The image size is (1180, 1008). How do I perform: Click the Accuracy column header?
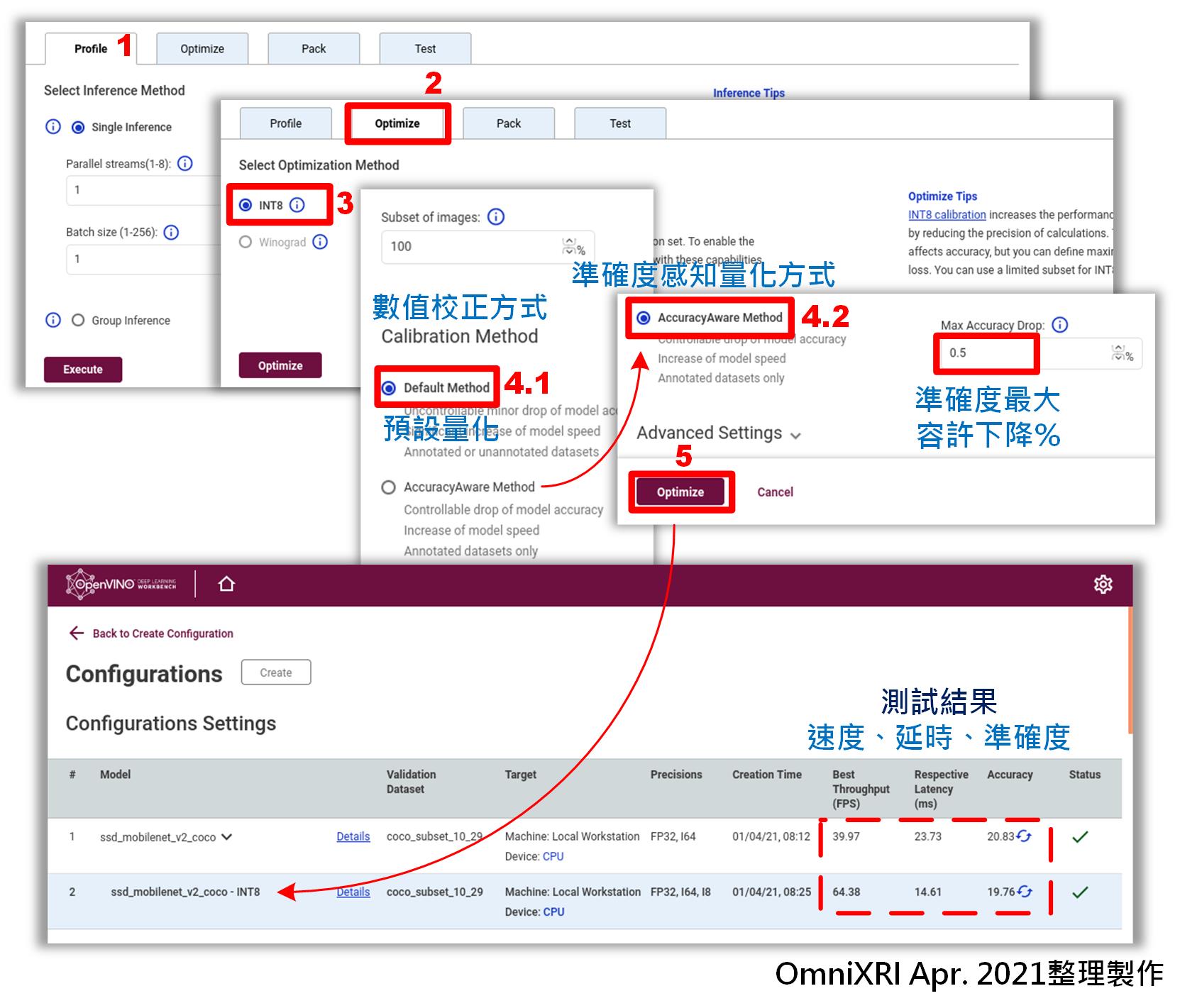click(1010, 775)
